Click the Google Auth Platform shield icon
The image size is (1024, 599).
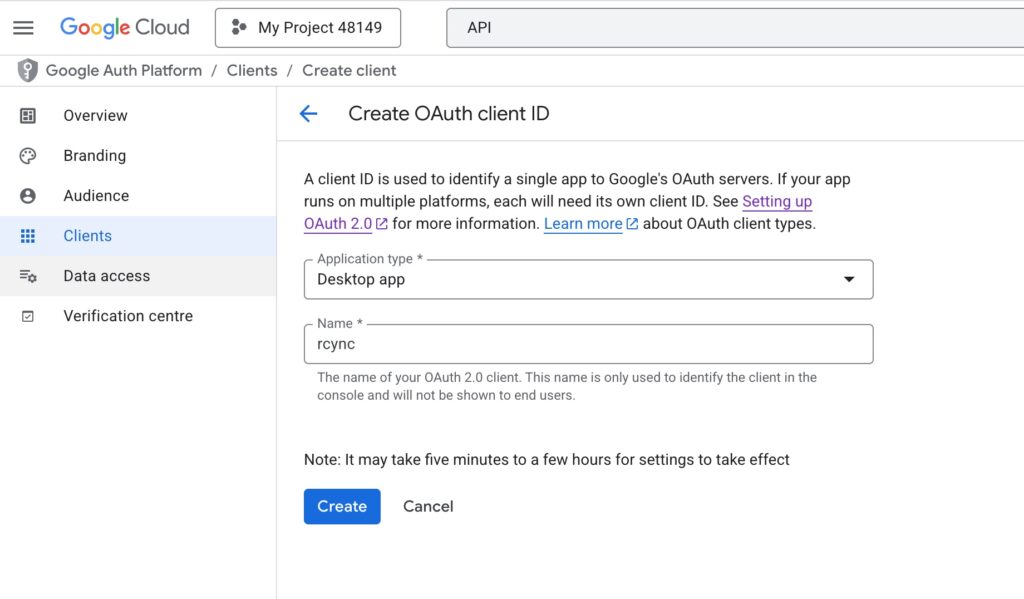point(27,71)
